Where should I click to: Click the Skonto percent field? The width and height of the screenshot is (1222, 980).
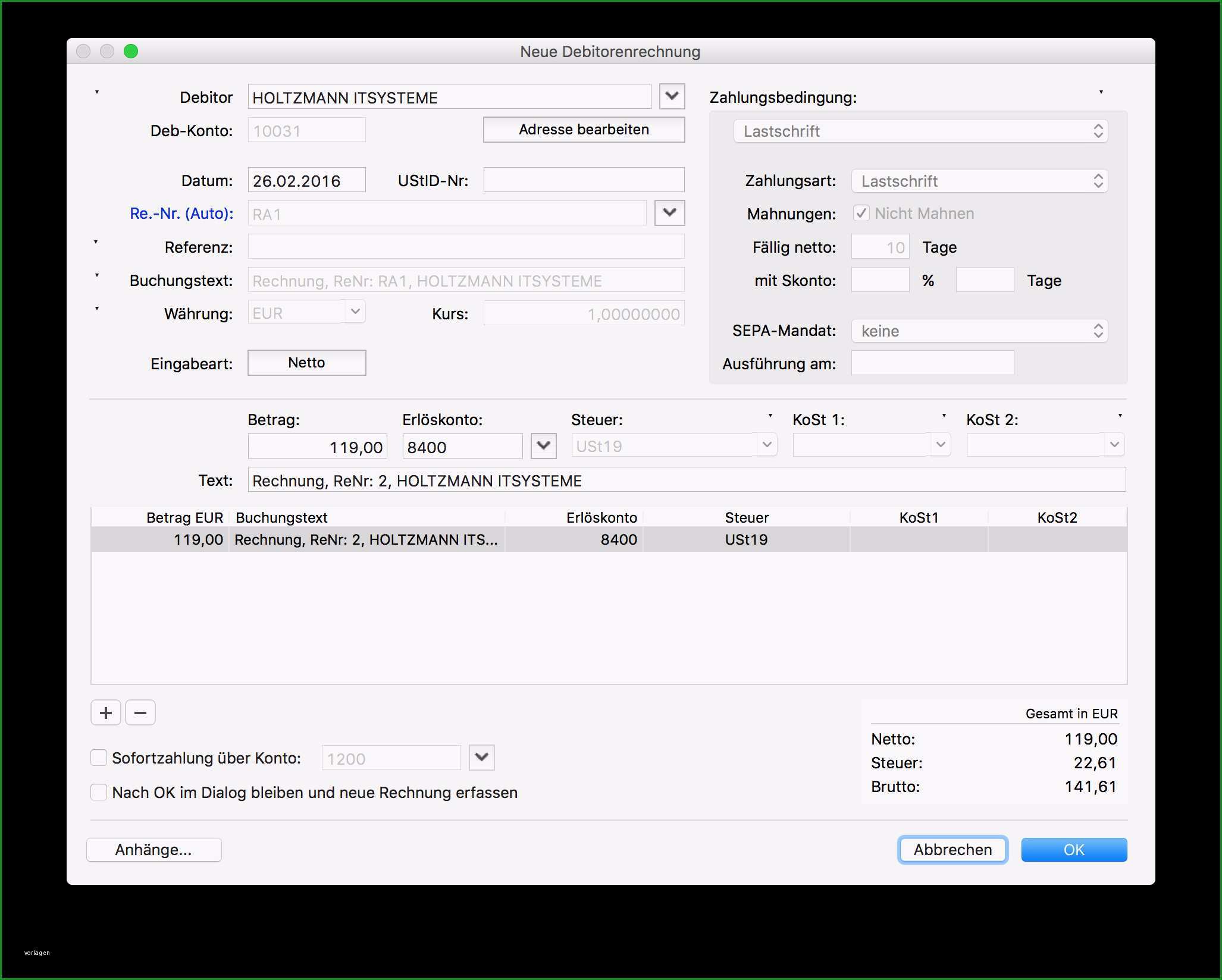tap(881, 279)
